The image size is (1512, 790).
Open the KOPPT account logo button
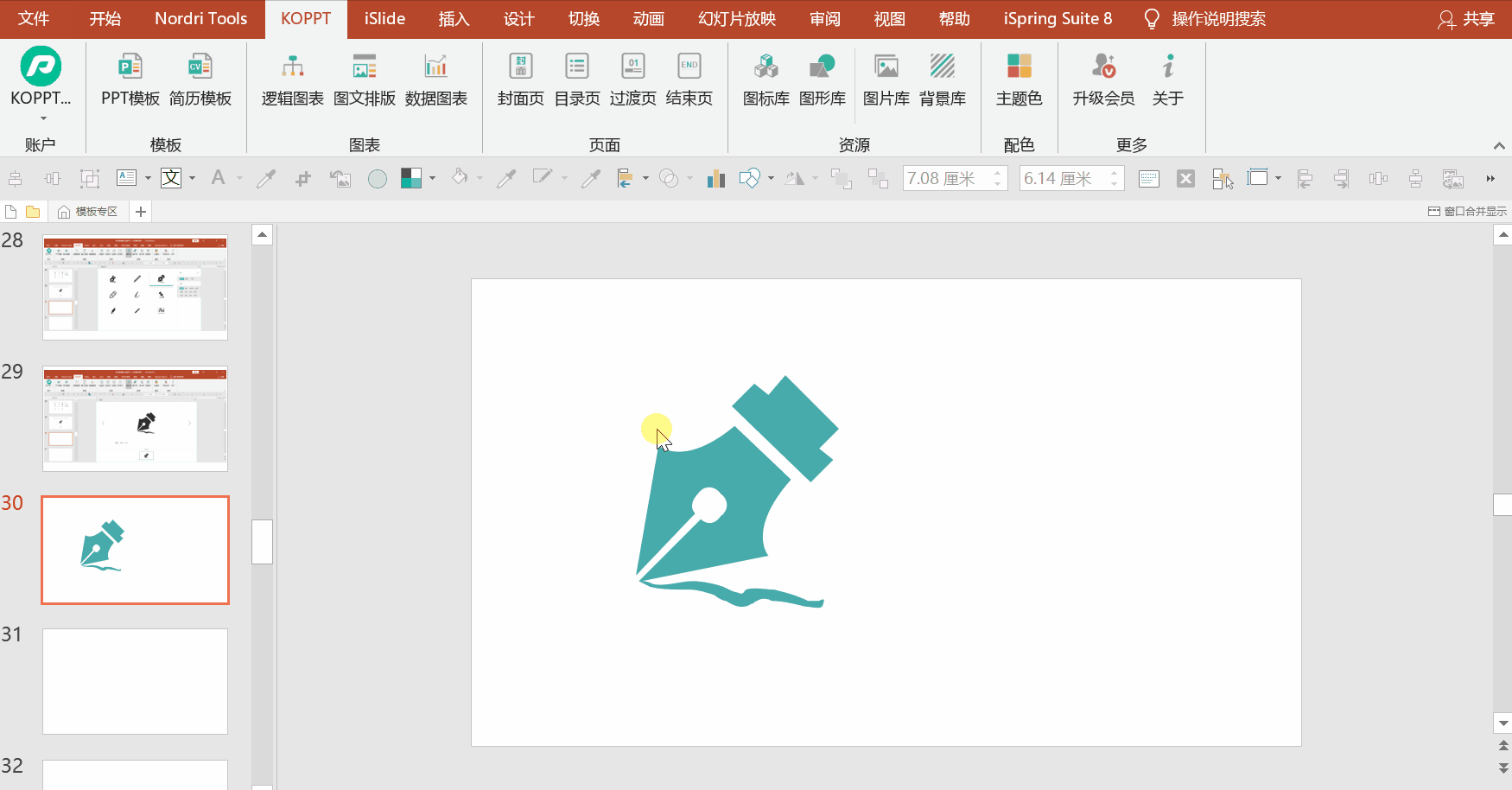click(41, 67)
